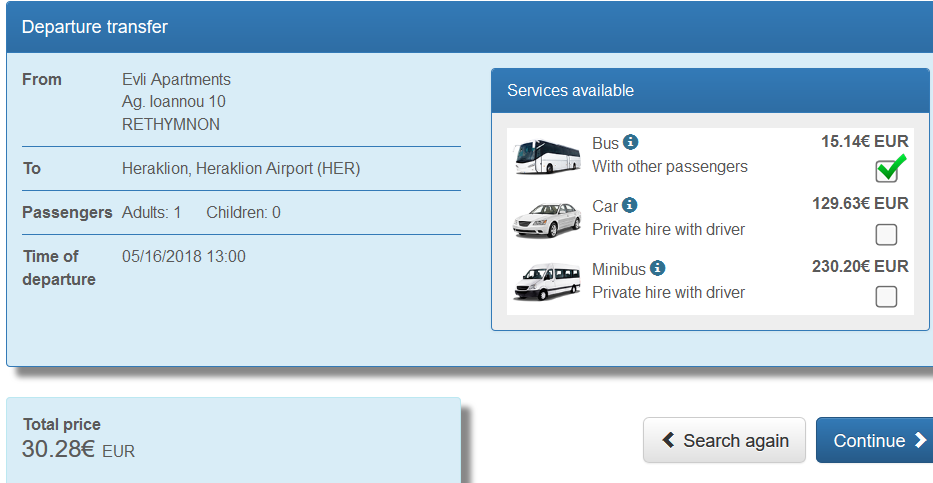The height and width of the screenshot is (483, 933).
Task: Click the Evli Apartments pickup name
Action: pyautogui.click(x=176, y=79)
